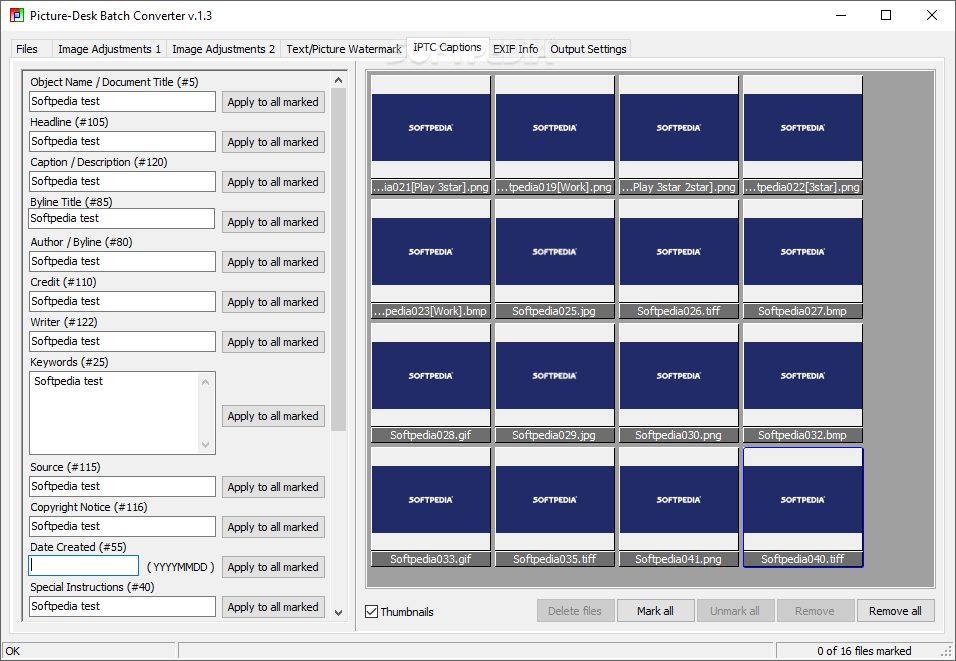956x661 pixels.
Task: Click the IPTC panel vertical scrollbar thumb
Action: pos(338,259)
